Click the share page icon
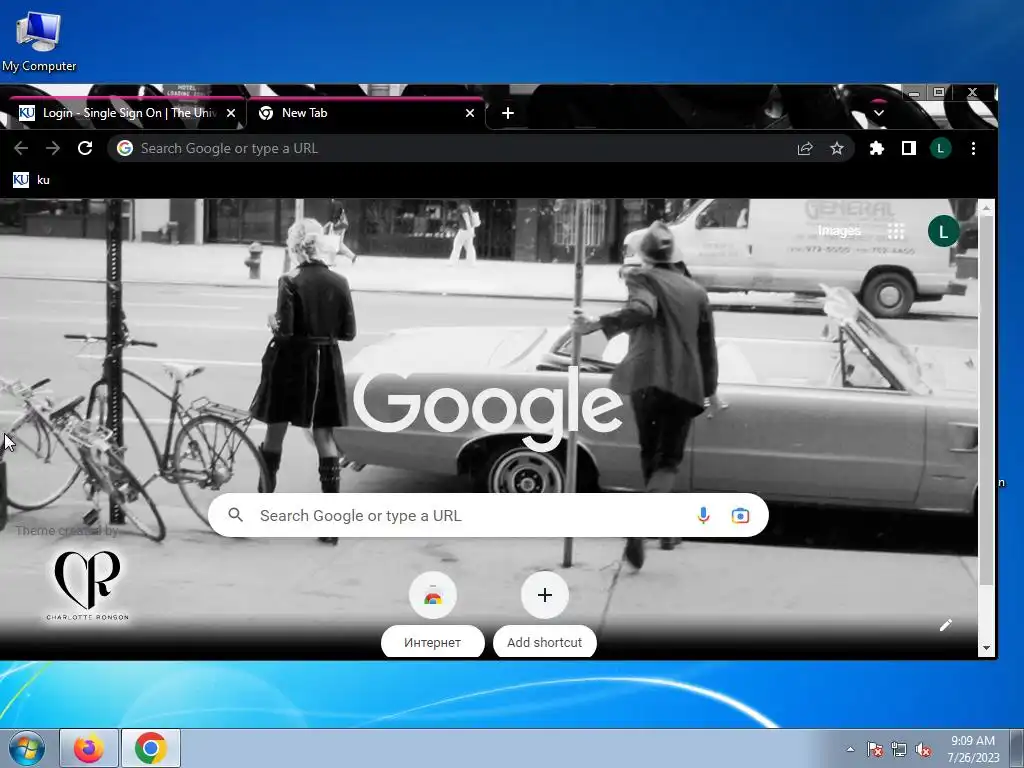The height and width of the screenshot is (768, 1024). [x=805, y=148]
